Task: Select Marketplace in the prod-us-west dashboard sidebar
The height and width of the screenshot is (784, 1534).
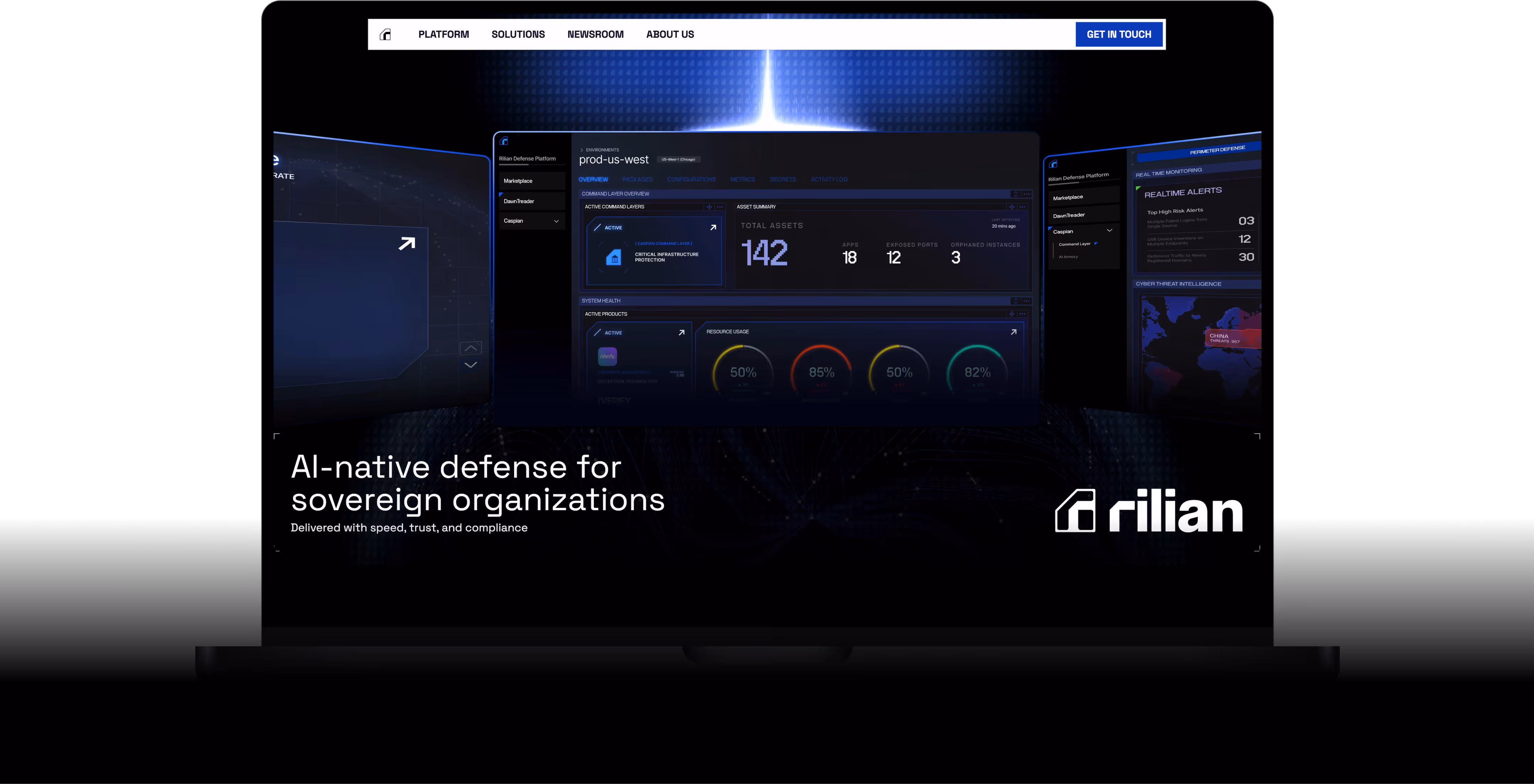Action: tap(532, 181)
